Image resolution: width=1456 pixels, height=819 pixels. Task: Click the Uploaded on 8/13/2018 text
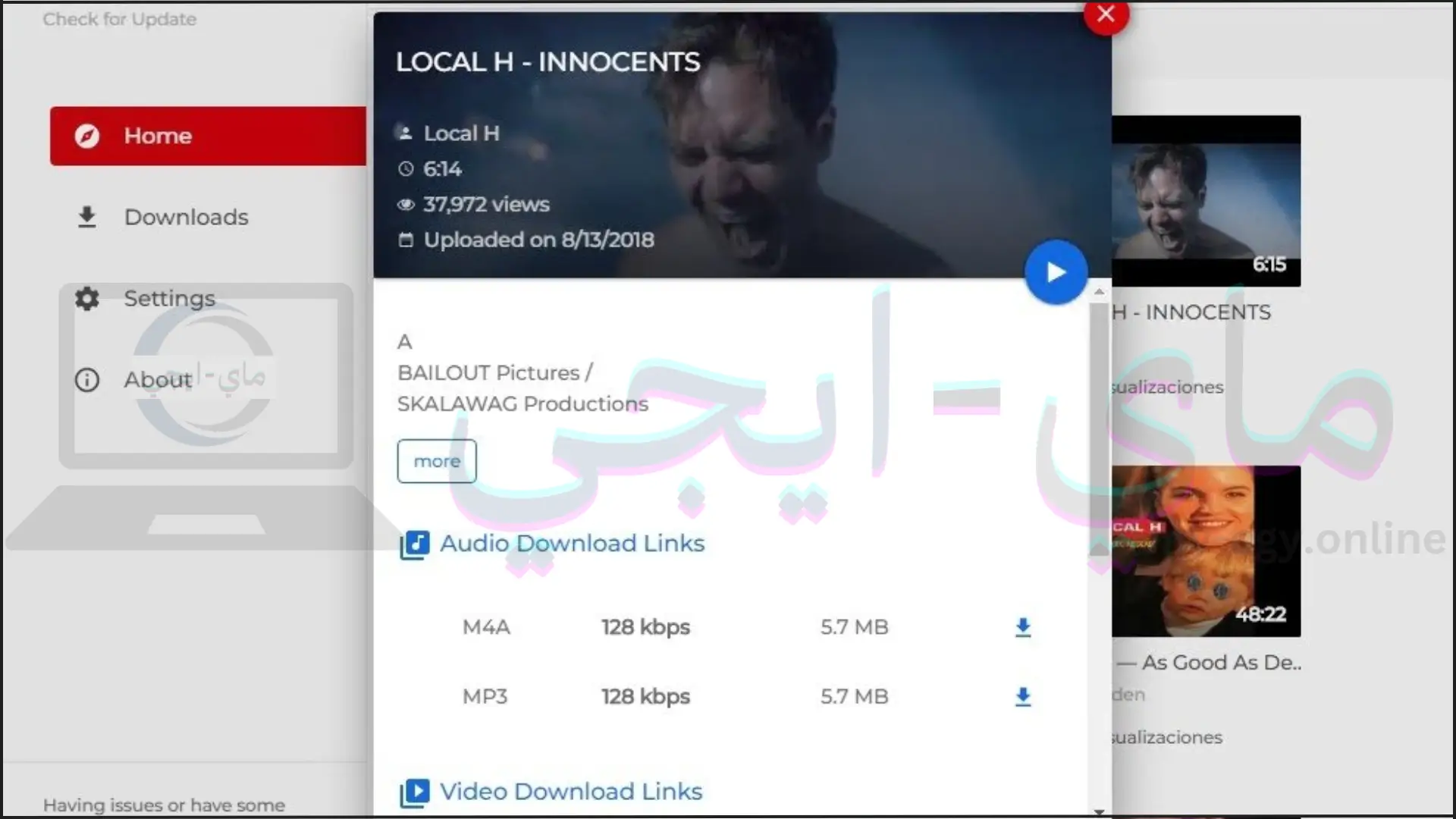[x=538, y=240]
